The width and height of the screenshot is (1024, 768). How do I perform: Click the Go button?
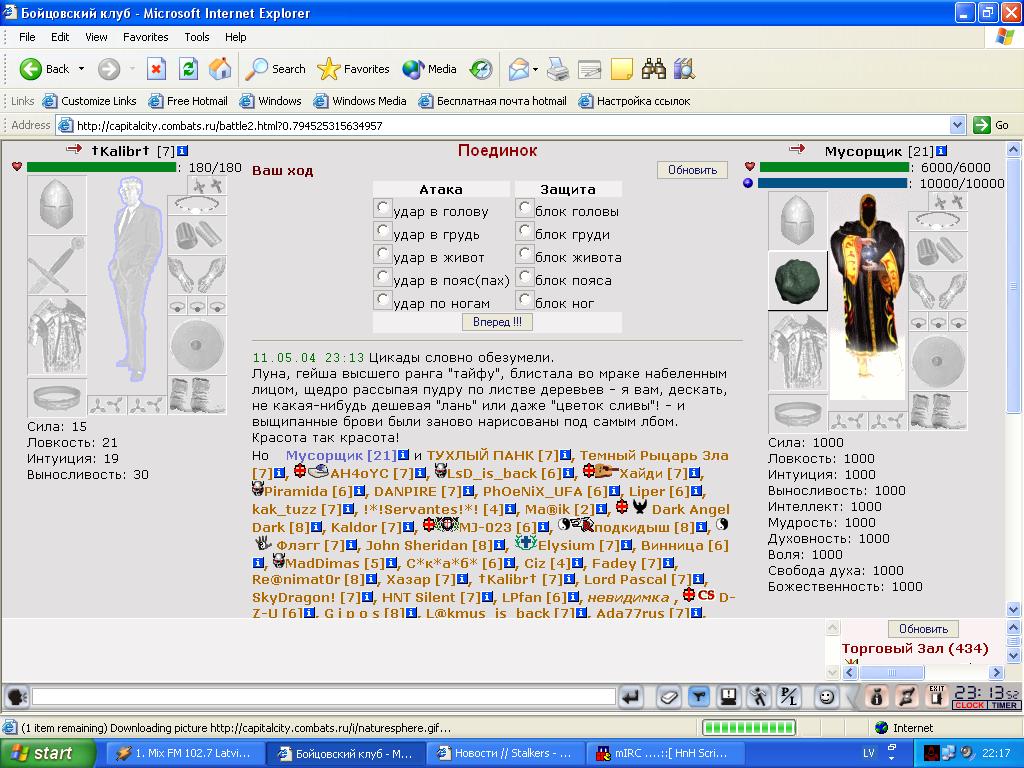point(991,125)
